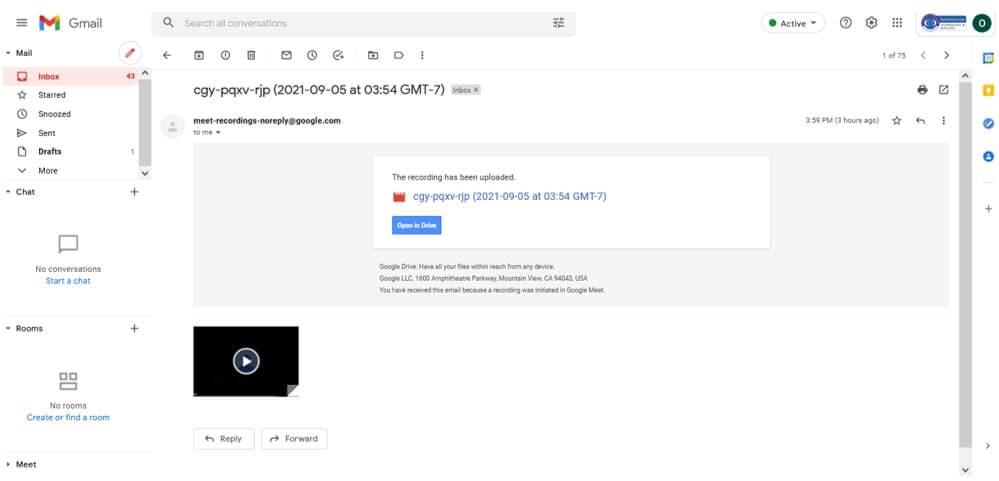Viewport: 999px width, 481px height.
Task: Get add-ons with the plus icon
Action: (988, 208)
